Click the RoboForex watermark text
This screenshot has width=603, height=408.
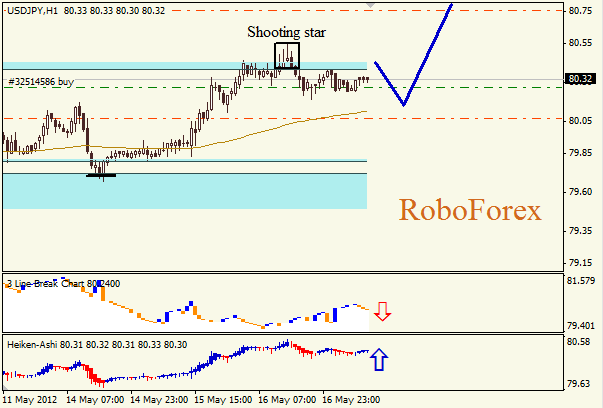coord(470,210)
